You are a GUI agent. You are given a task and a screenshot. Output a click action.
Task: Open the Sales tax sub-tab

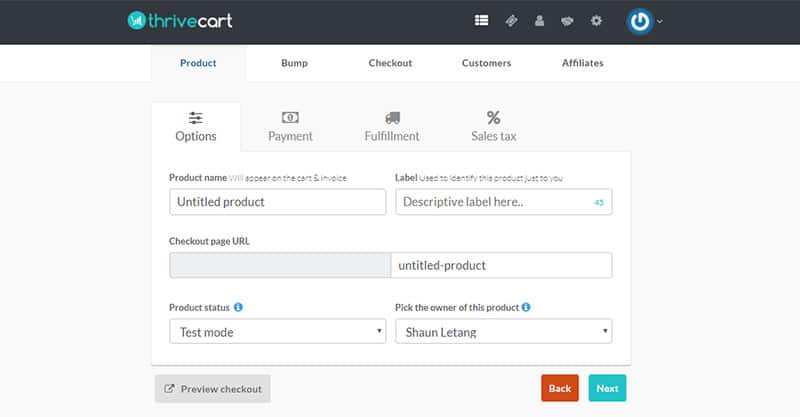pos(493,127)
